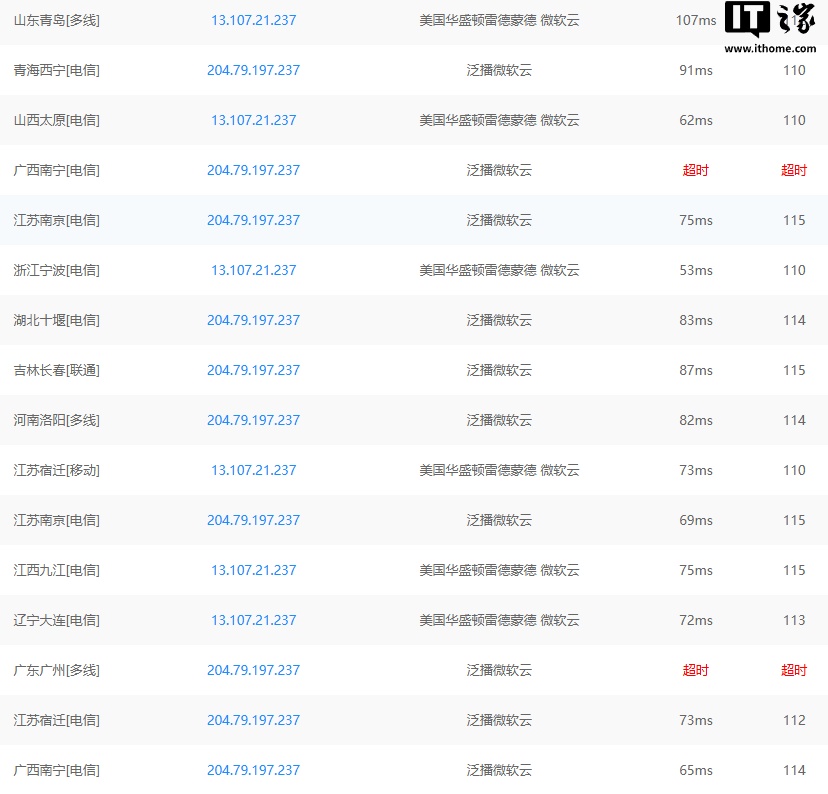Click IP 204.79.197.237 in 江苏宿迁[电信] row
This screenshot has width=828, height=794.
pos(253,720)
